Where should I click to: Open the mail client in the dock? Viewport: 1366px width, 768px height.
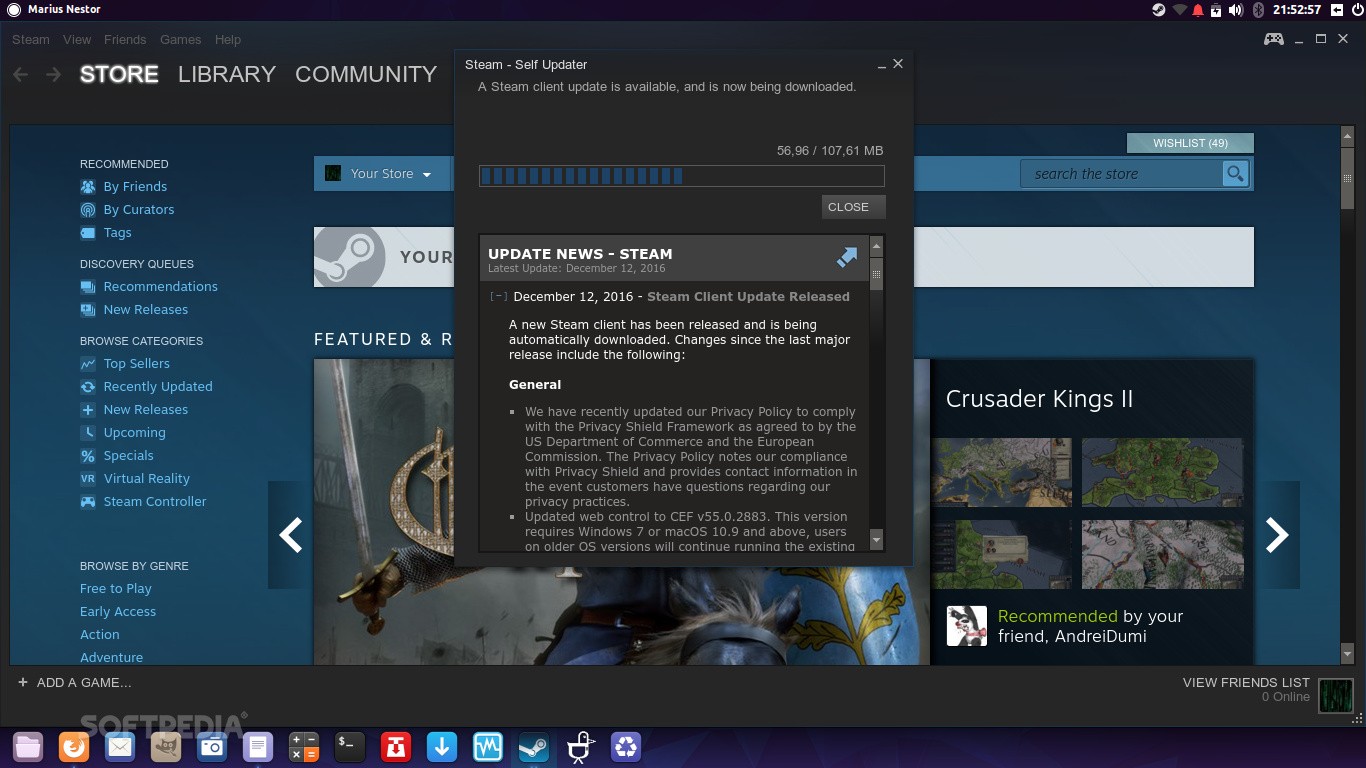tap(120, 746)
